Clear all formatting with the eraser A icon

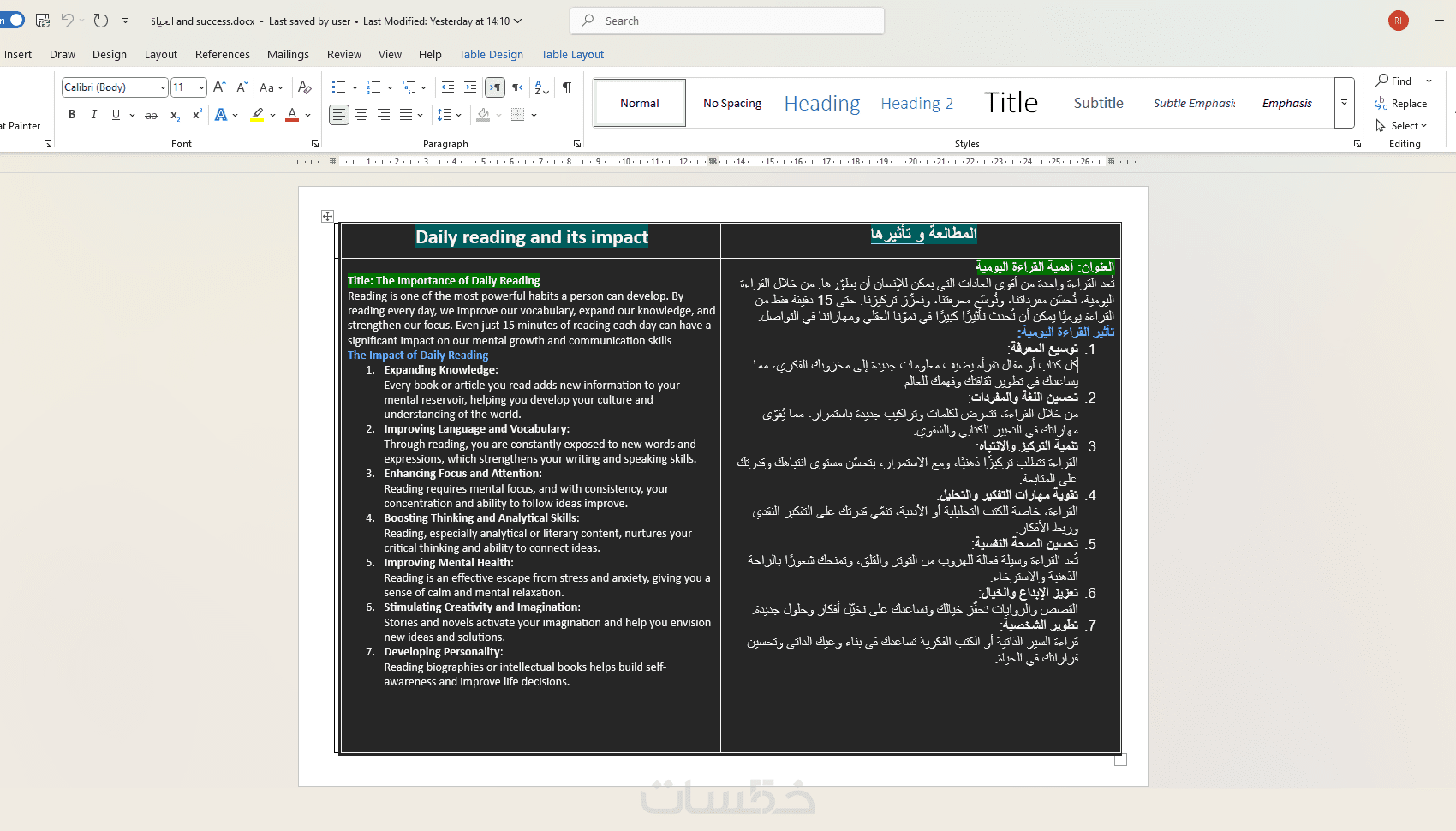click(304, 87)
